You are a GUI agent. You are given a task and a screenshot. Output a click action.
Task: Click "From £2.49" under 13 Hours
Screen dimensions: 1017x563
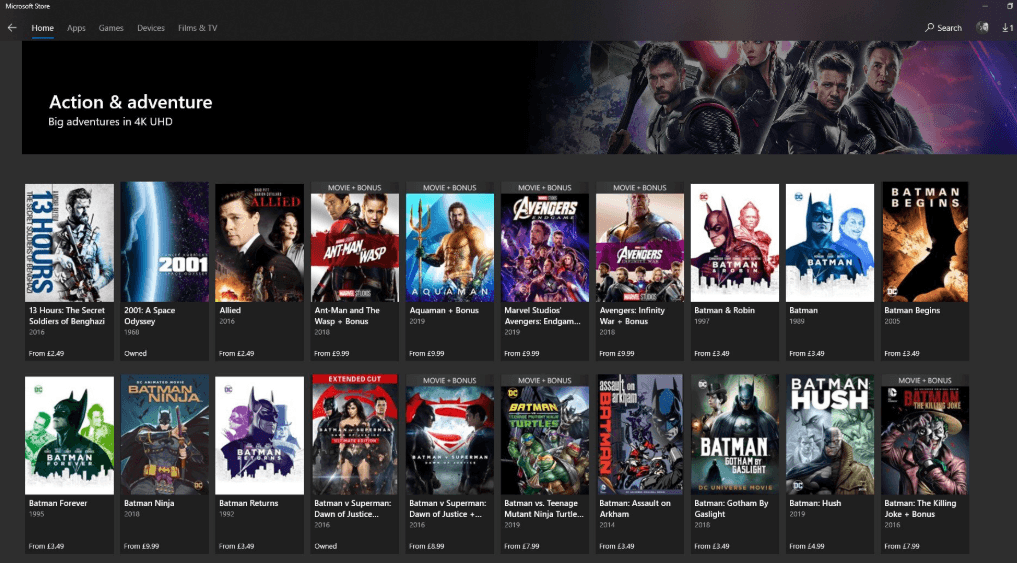[x=46, y=353]
